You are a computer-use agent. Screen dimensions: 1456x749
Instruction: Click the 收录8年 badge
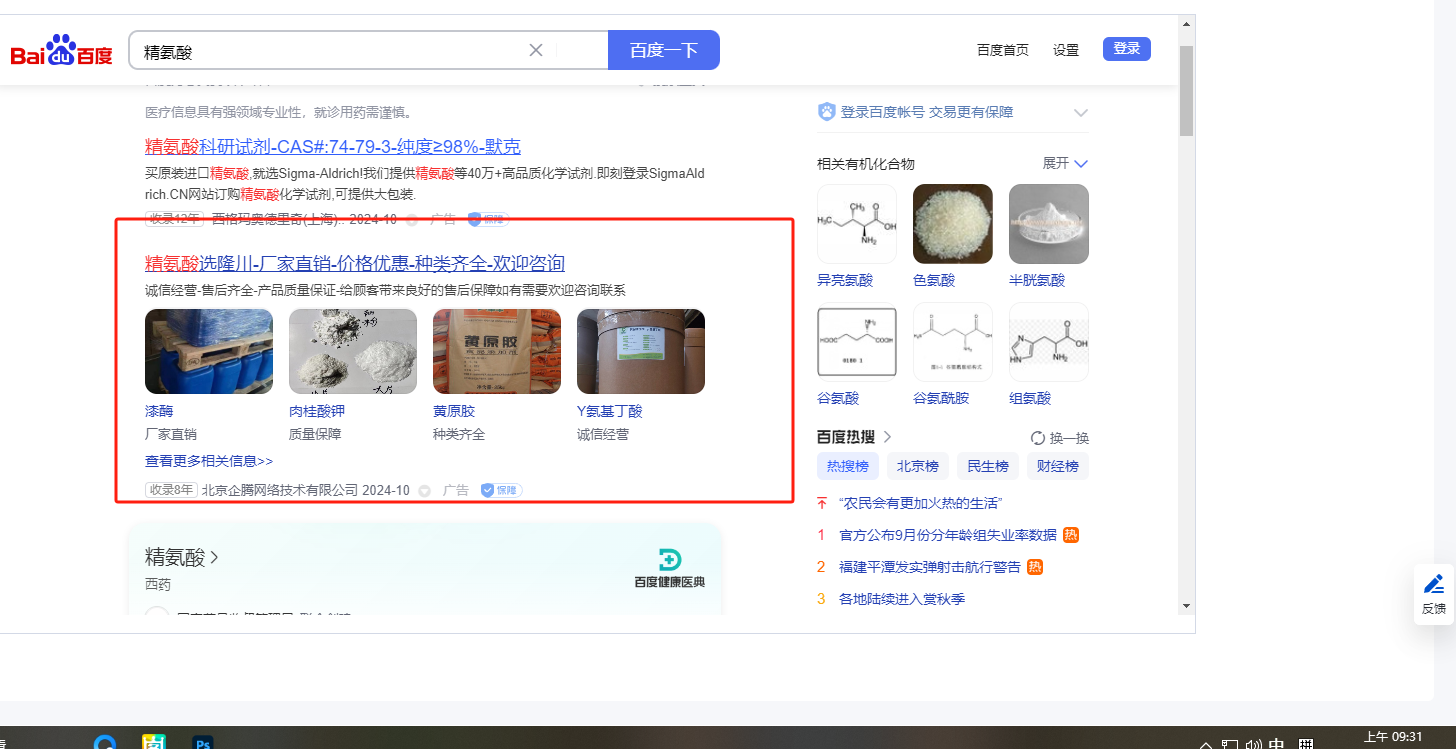(171, 490)
